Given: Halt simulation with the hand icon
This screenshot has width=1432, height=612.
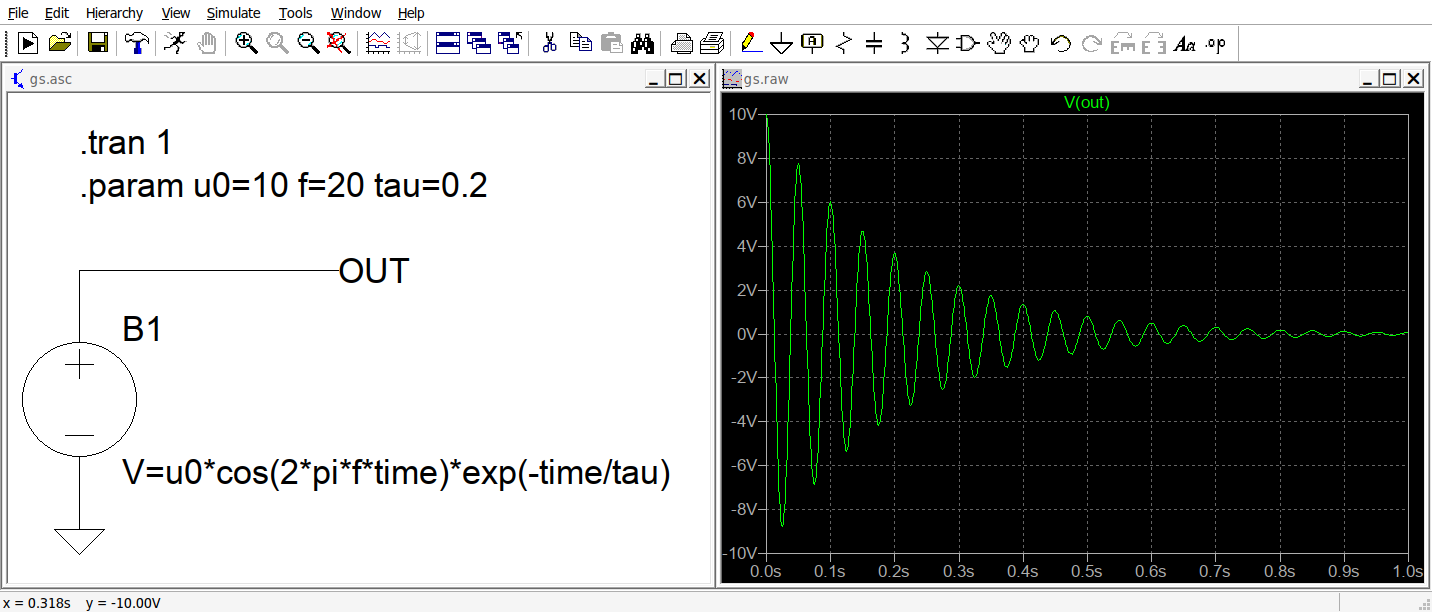Looking at the screenshot, I should [x=207, y=42].
